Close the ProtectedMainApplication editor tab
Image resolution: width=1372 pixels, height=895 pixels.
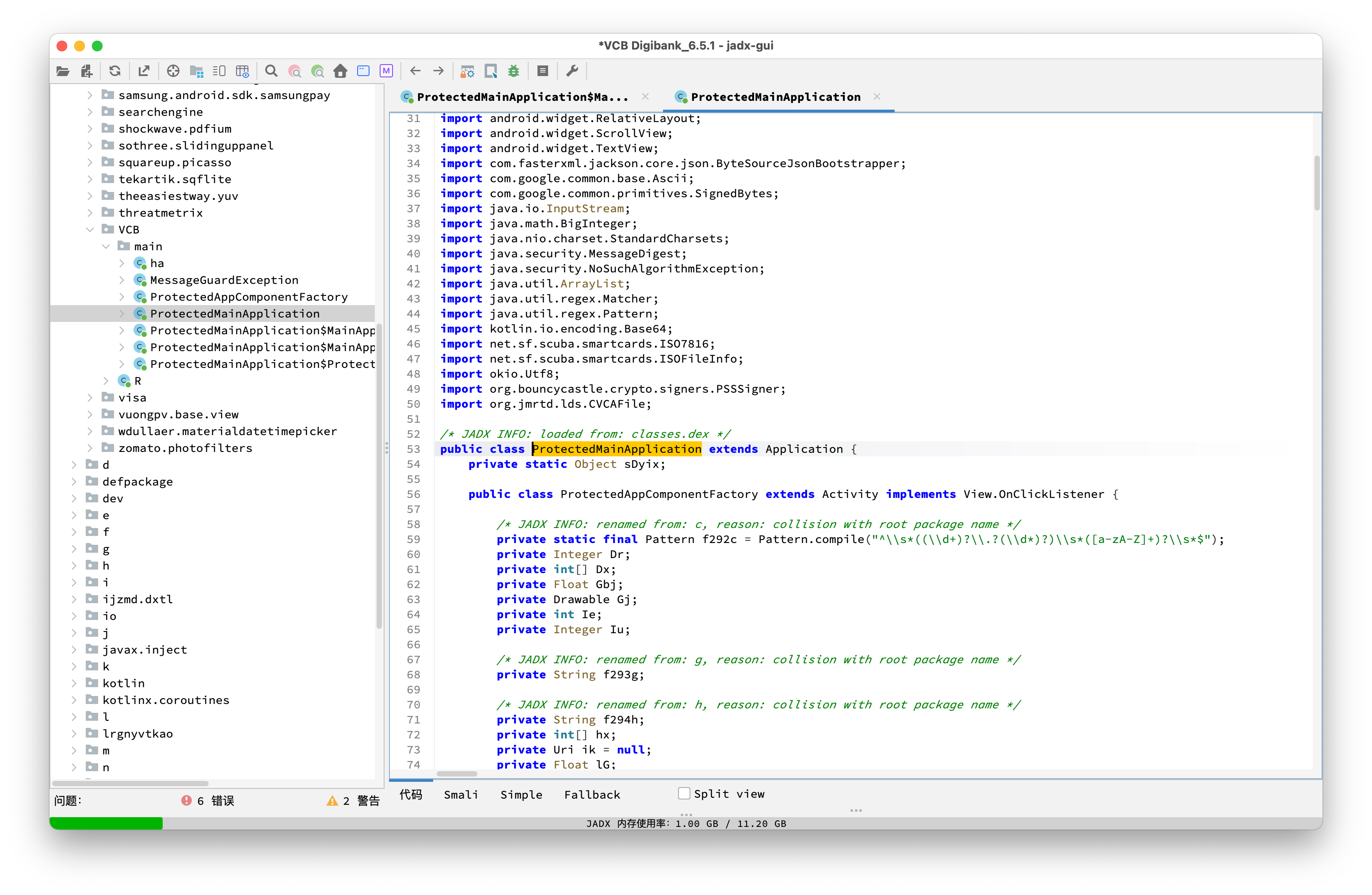pyautogui.click(x=877, y=96)
